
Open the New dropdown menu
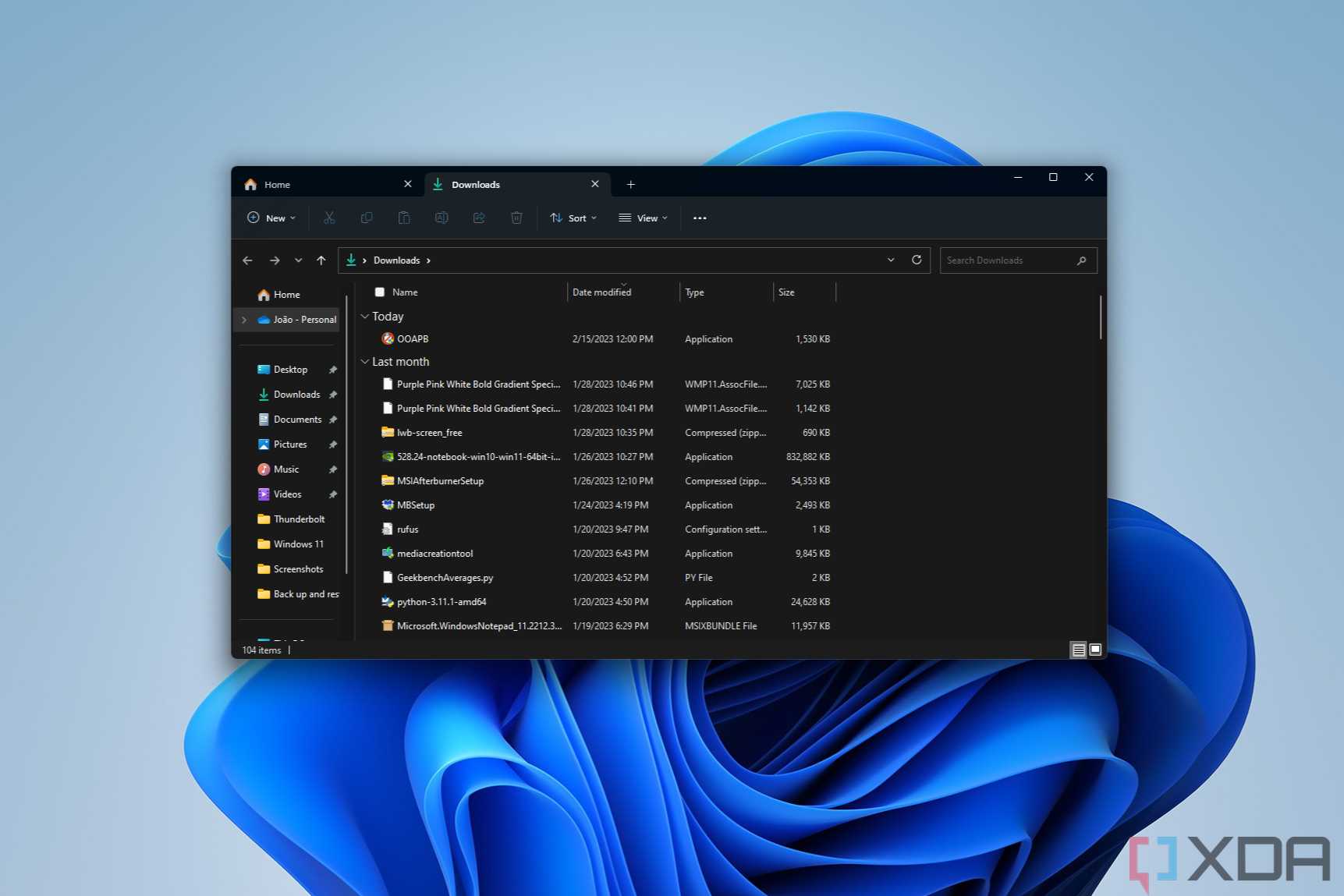click(x=271, y=218)
